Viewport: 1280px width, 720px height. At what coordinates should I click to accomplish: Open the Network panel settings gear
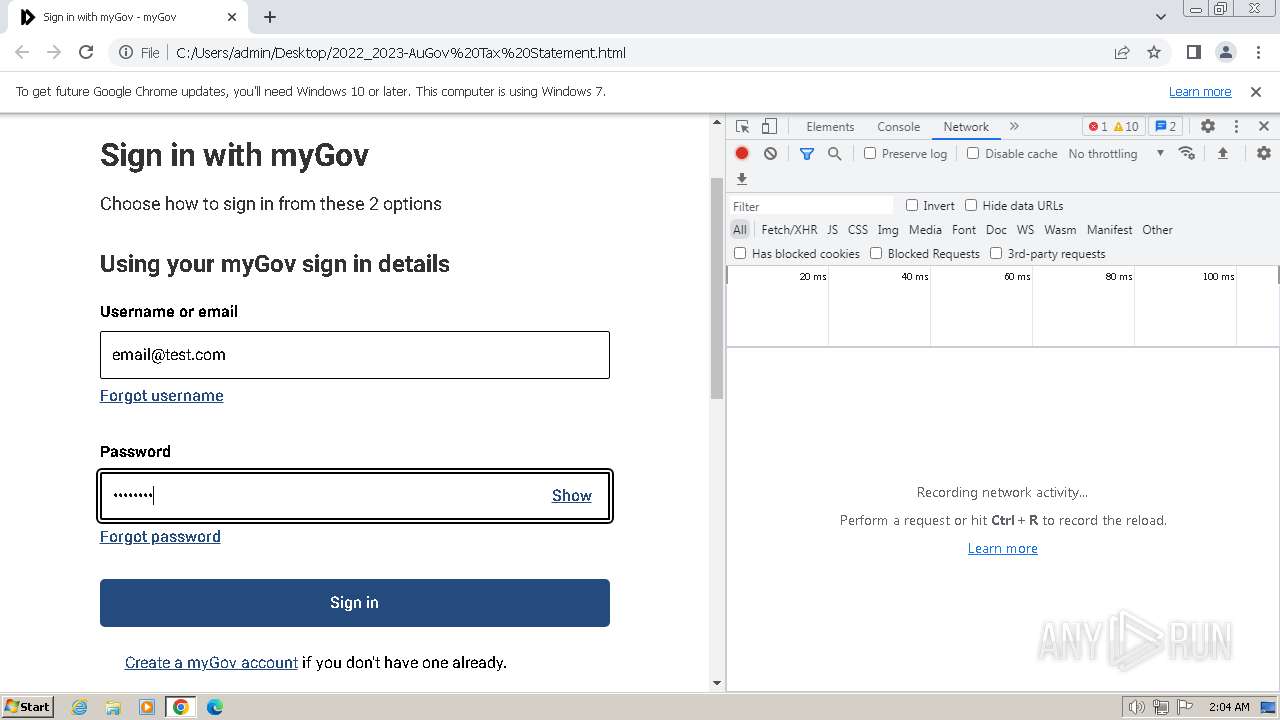[1264, 153]
